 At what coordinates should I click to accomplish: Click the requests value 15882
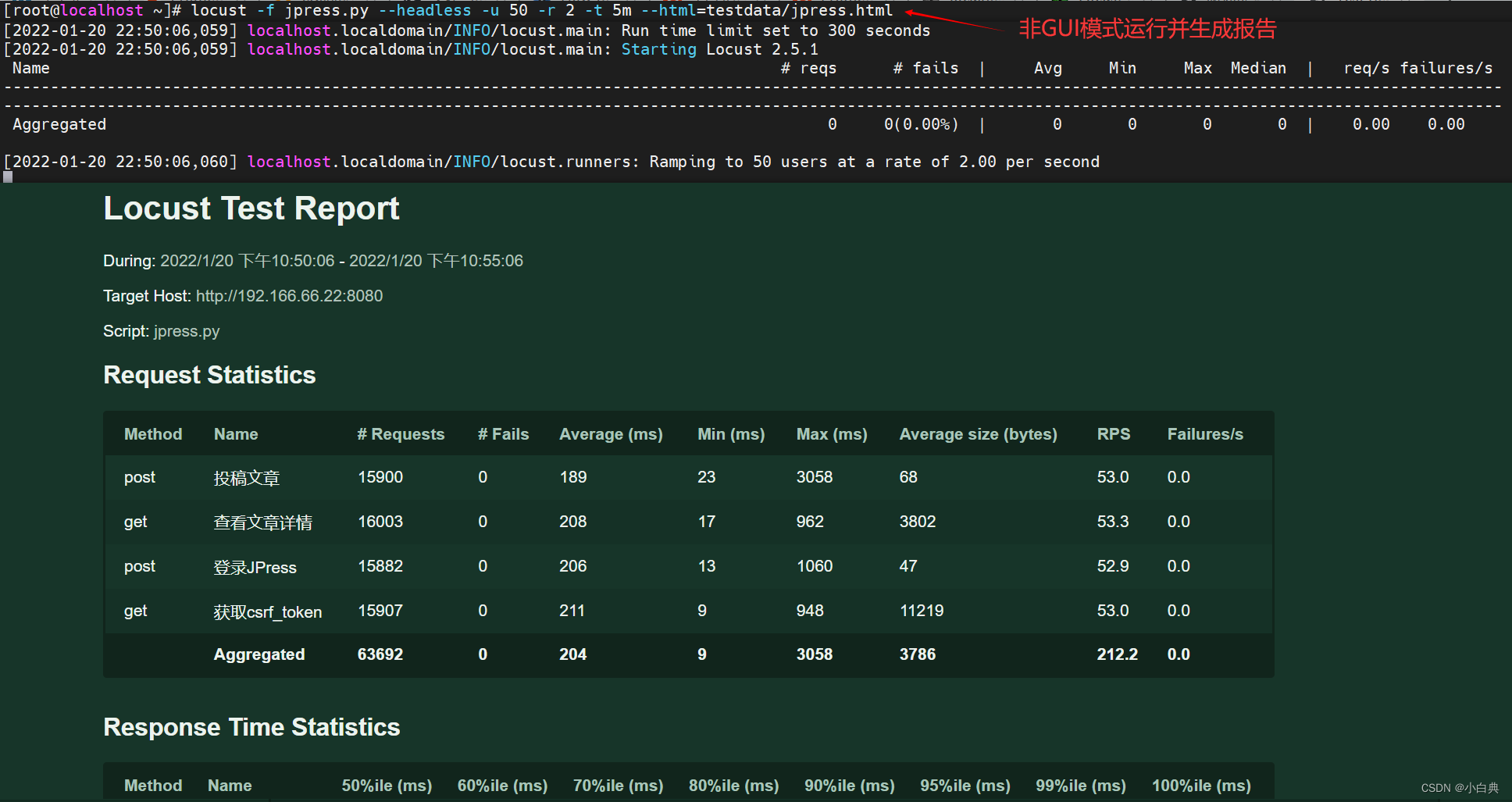pos(380,566)
